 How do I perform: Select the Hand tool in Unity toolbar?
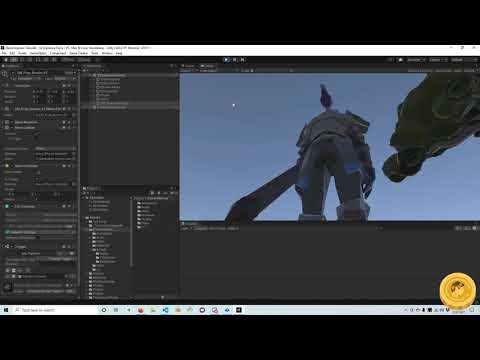pyautogui.click(x=6, y=60)
